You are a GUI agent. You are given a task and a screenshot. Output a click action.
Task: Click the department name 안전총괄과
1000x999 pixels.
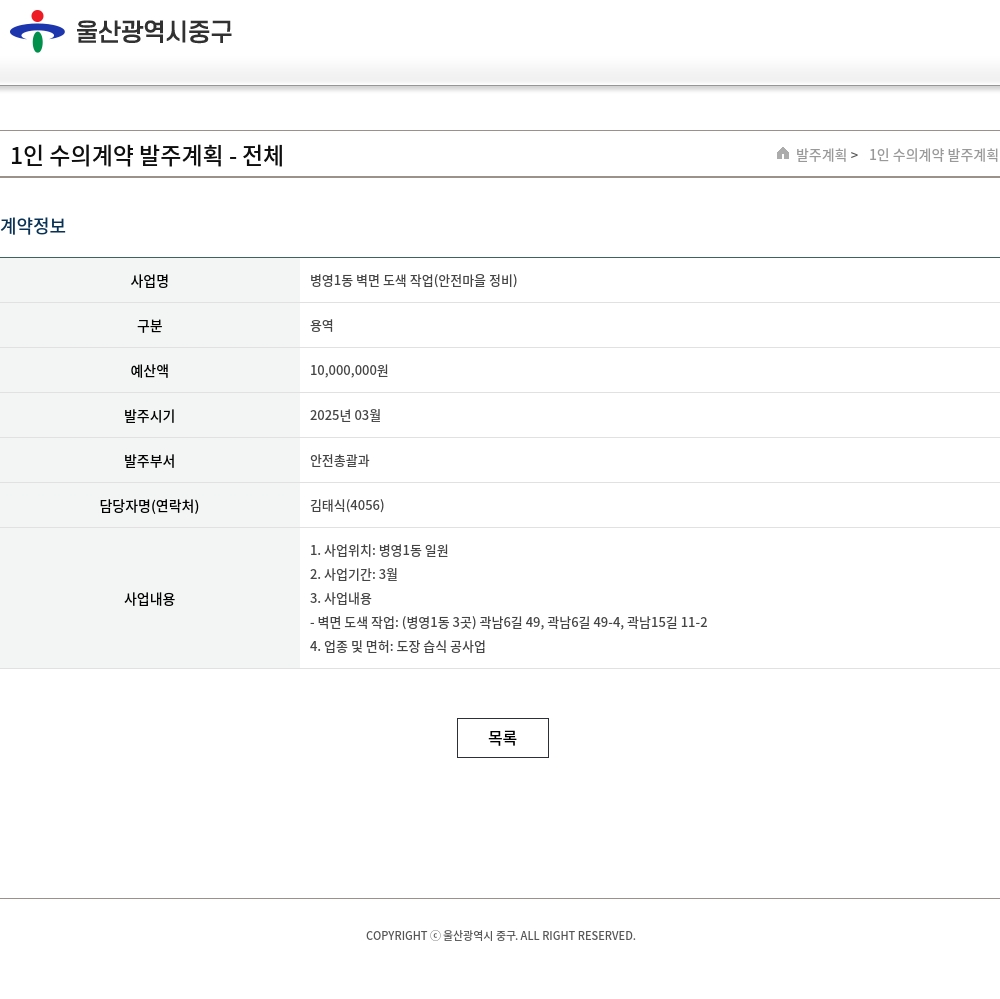click(x=339, y=461)
